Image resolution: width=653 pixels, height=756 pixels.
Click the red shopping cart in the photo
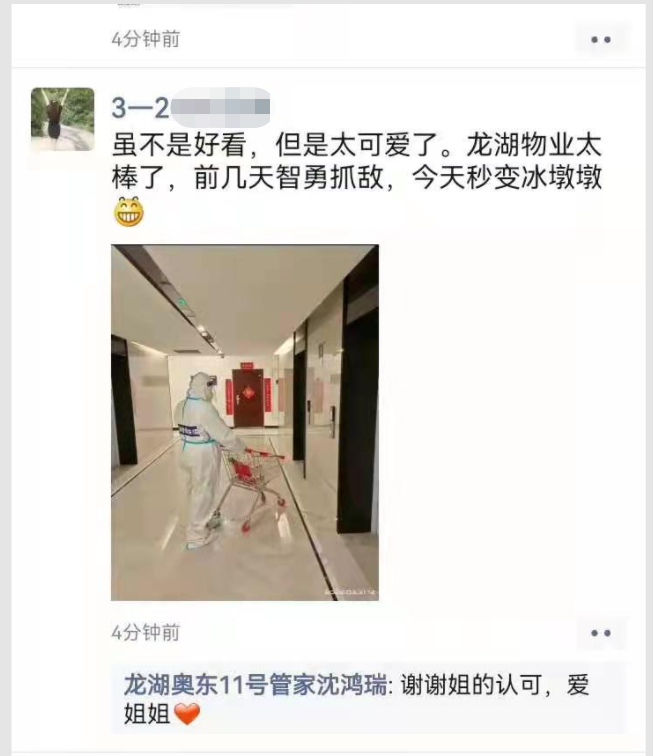252,487
